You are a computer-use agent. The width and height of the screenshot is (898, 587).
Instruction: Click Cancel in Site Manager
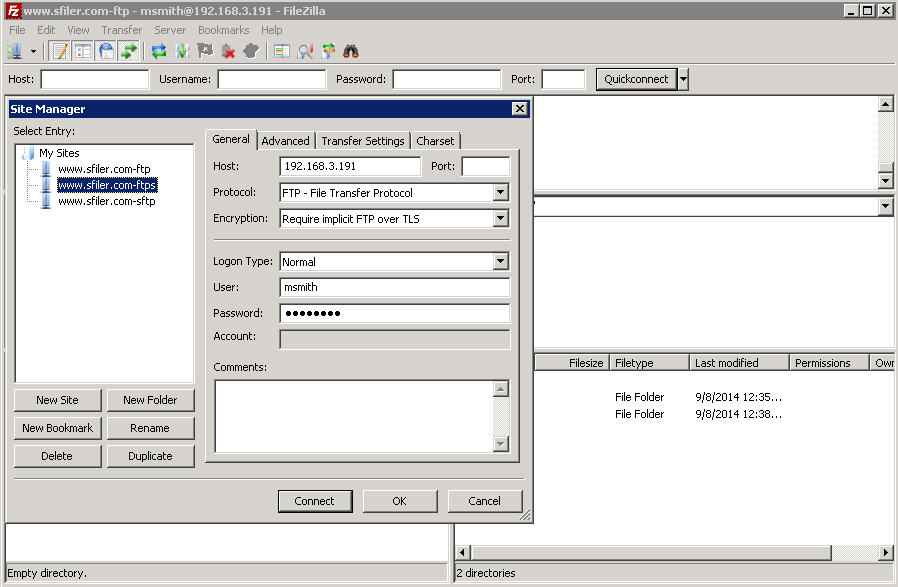[485, 501]
